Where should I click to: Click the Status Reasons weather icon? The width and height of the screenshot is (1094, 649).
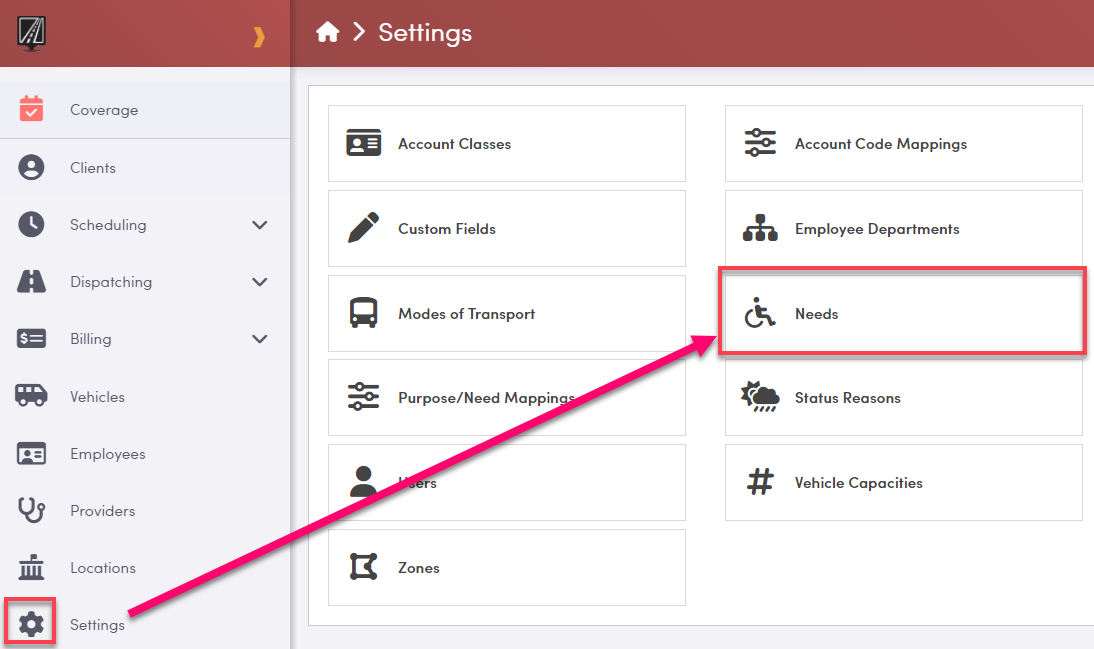pyautogui.click(x=761, y=398)
